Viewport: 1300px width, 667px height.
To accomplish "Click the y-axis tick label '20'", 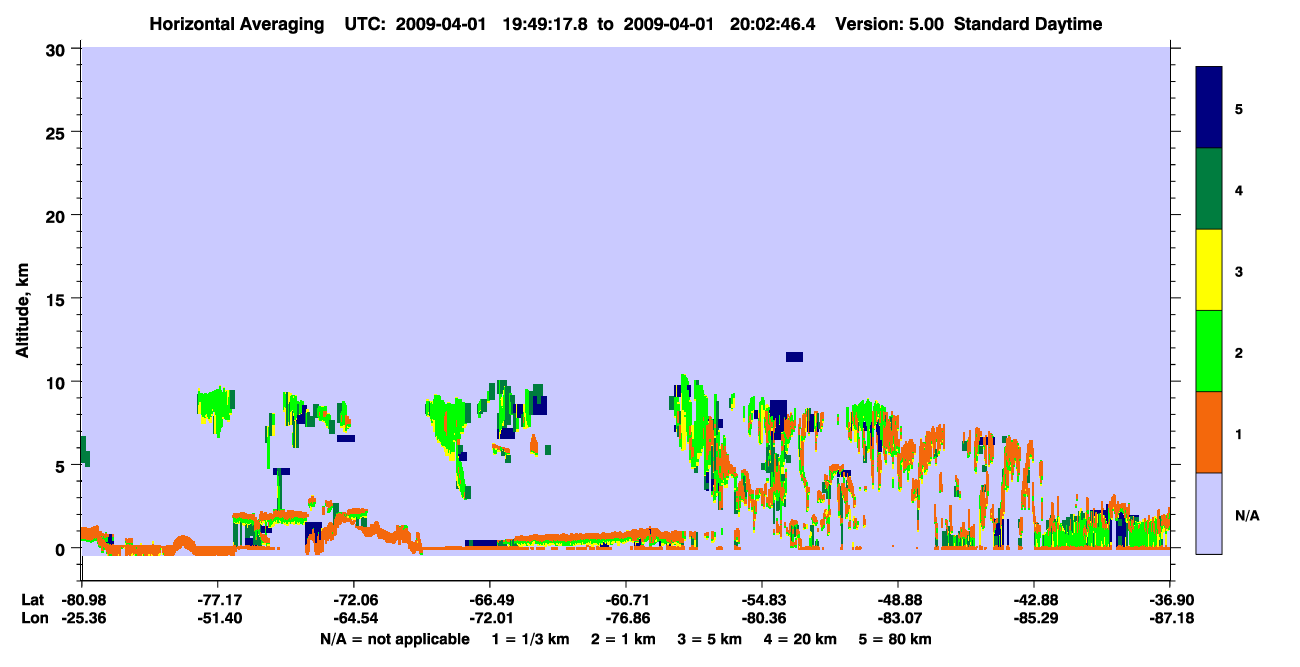I will 58,215.
